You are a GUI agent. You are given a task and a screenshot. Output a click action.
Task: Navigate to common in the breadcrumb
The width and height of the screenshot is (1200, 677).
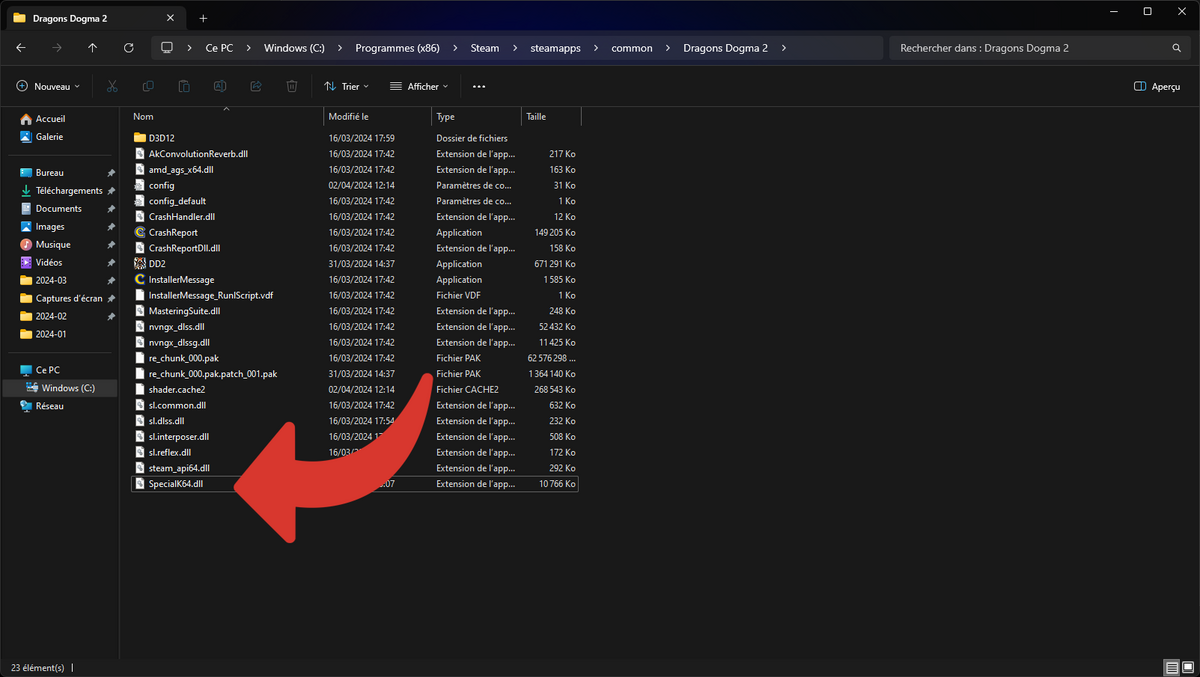point(632,48)
